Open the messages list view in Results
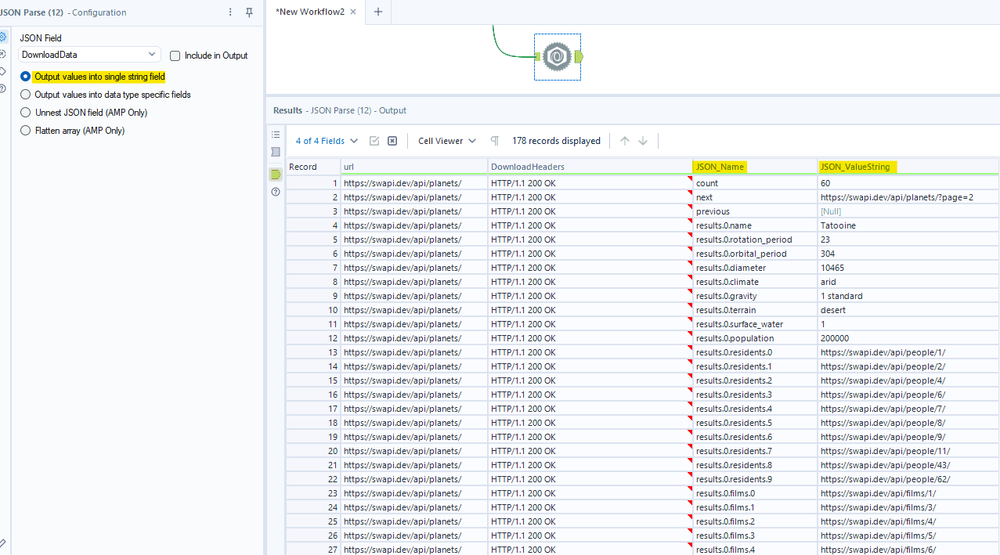This screenshot has width=1000, height=555. (x=276, y=134)
